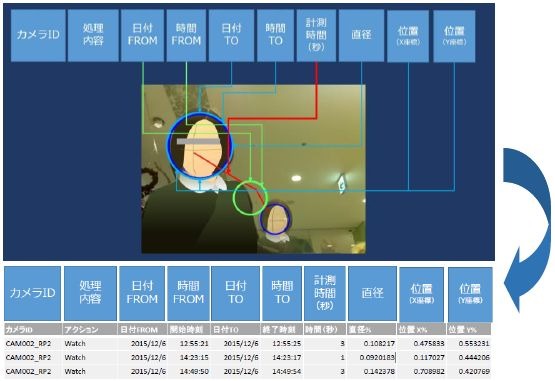Click the 日付TO box above the table
555x381 pixels.
(x=235, y=294)
